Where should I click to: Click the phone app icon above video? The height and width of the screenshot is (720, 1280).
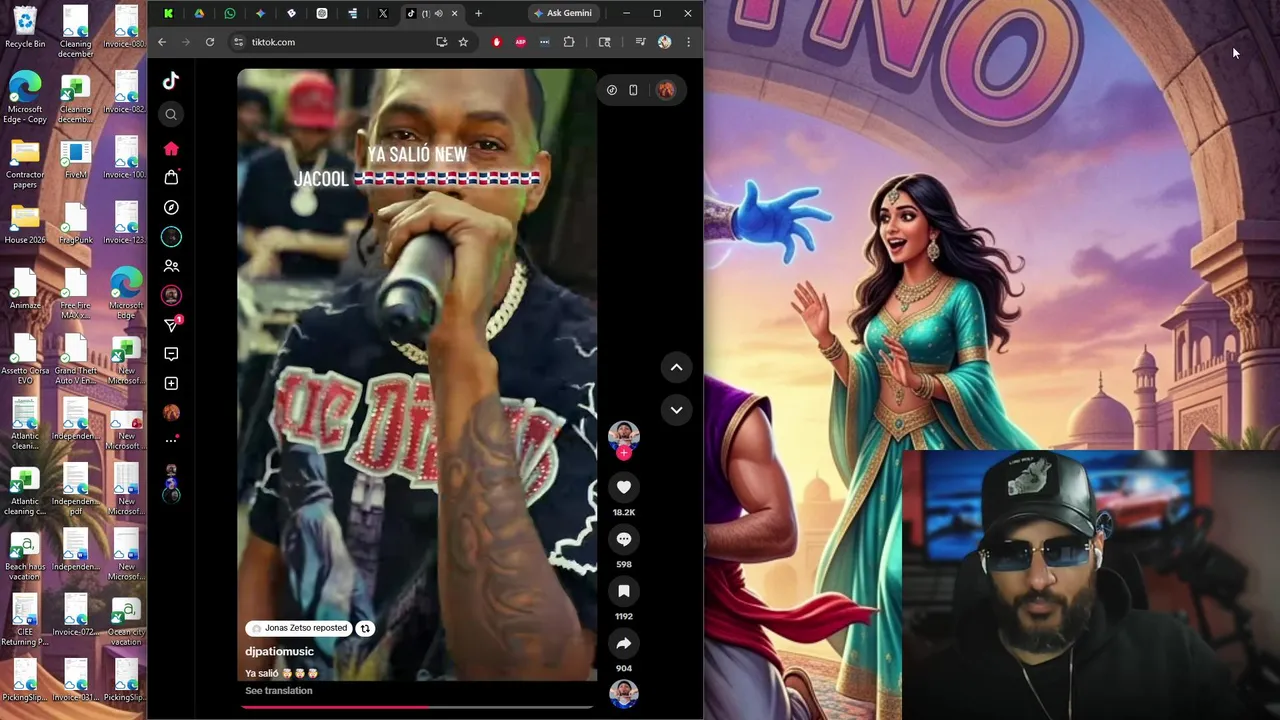tap(633, 90)
